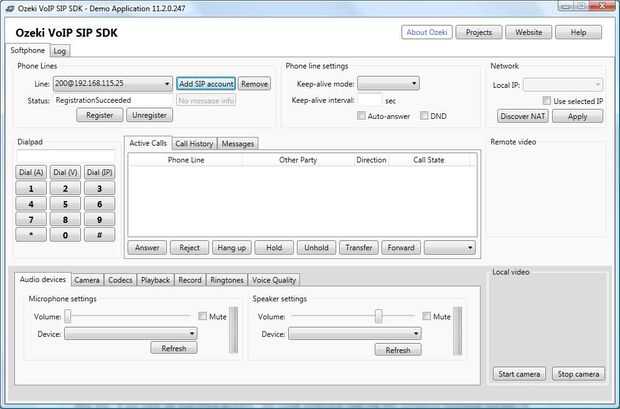620x409 pixels.
Task: Open the Keep-alive mode dropdown
Action: pyautogui.click(x=388, y=83)
